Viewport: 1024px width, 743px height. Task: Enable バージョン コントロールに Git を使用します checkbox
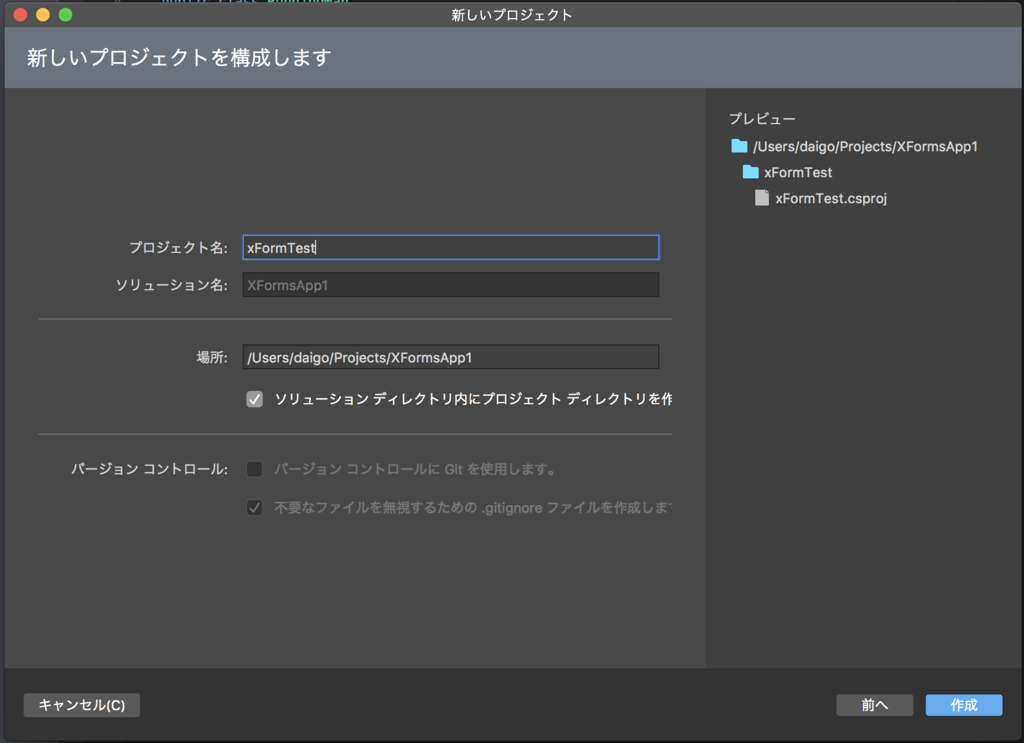pos(255,468)
